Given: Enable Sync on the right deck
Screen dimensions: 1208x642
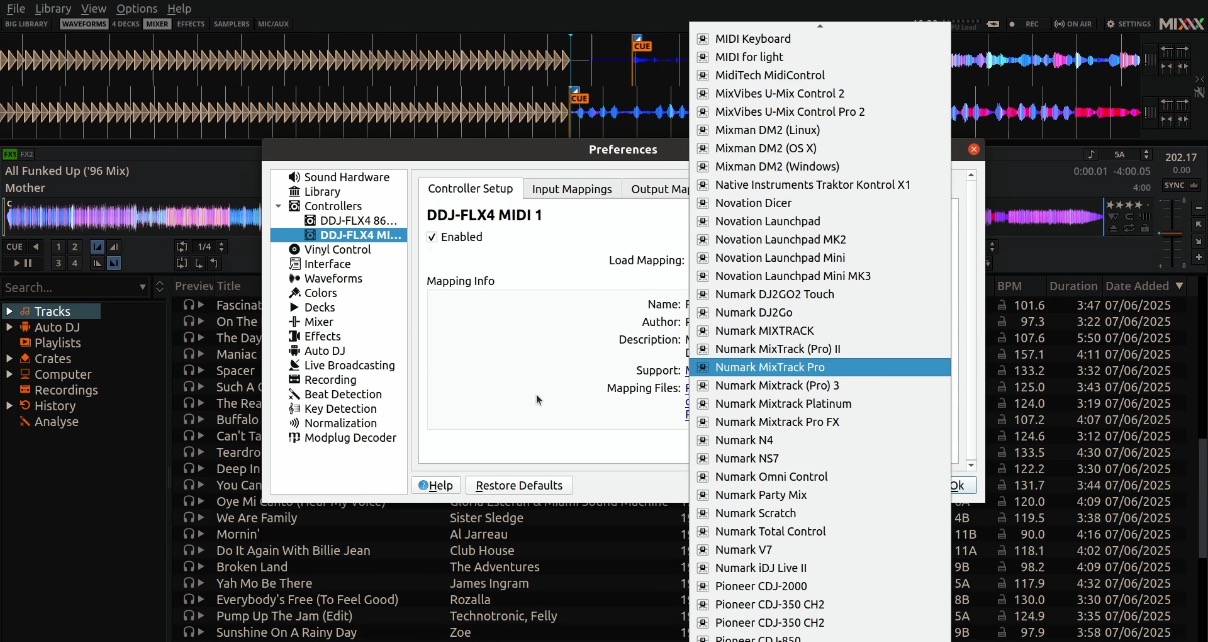Looking at the screenshot, I should point(1174,185).
